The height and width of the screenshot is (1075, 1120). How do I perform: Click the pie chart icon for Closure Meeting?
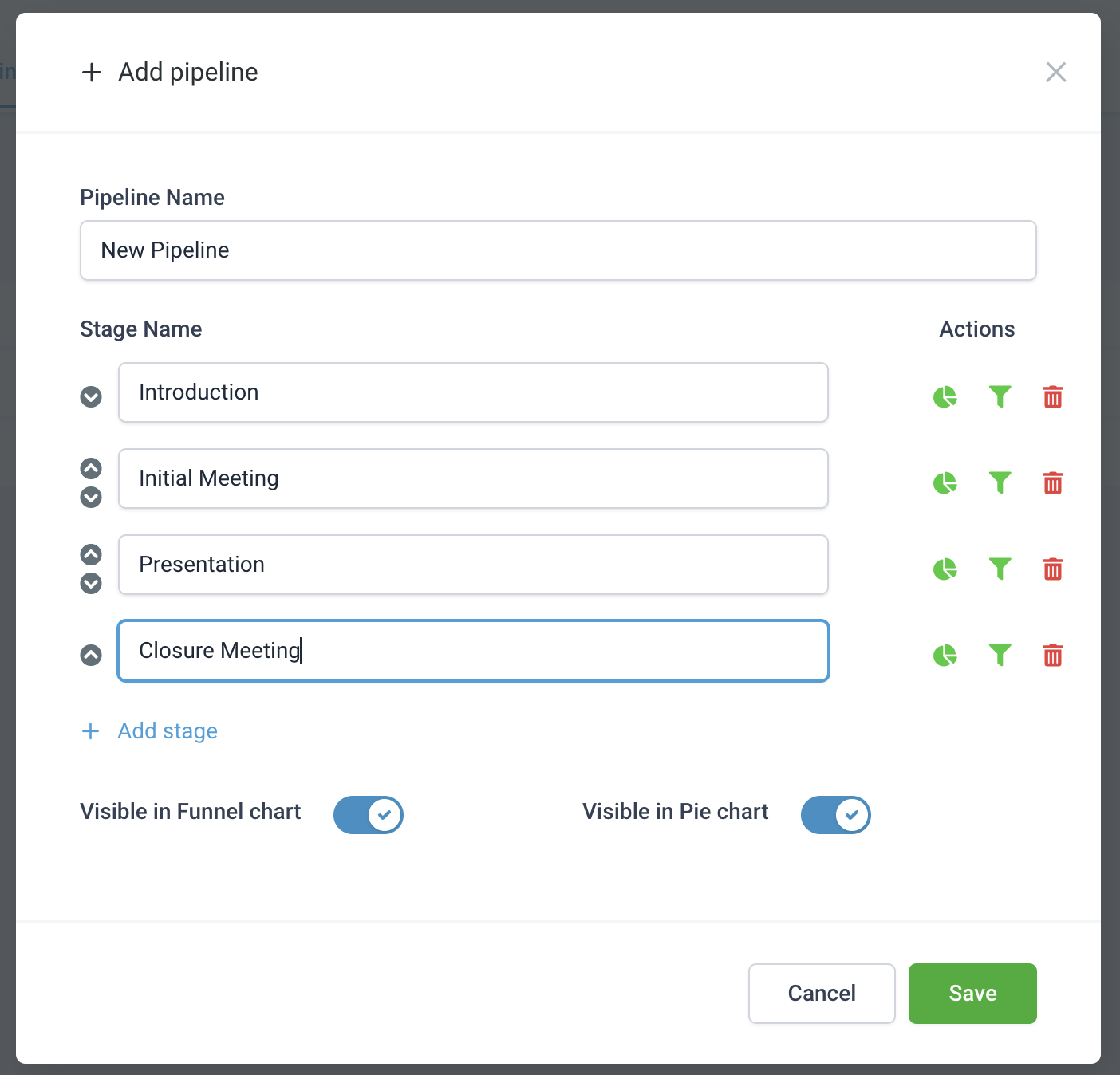pos(945,655)
